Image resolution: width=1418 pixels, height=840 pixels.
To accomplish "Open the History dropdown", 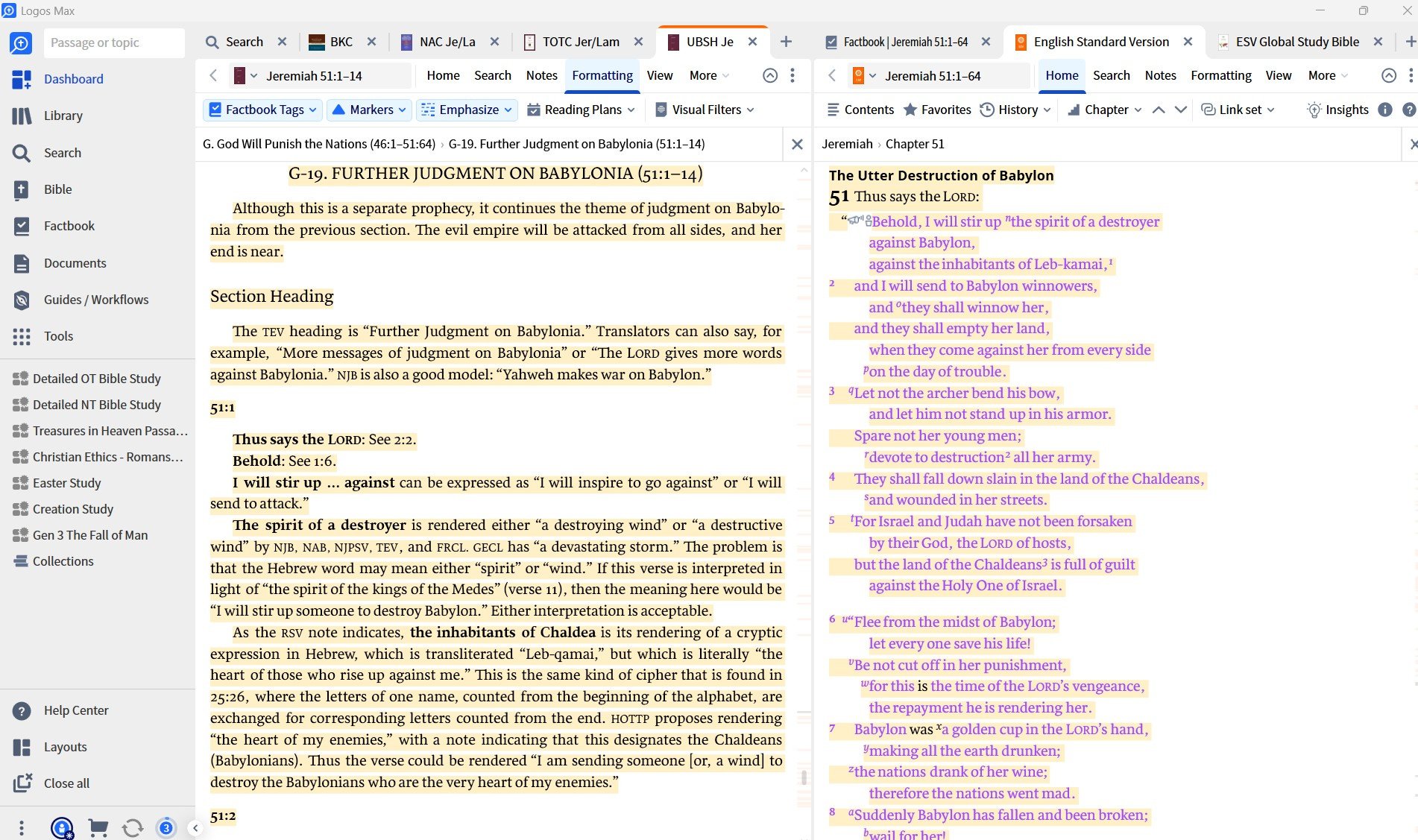I will [x=1015, y=110].
